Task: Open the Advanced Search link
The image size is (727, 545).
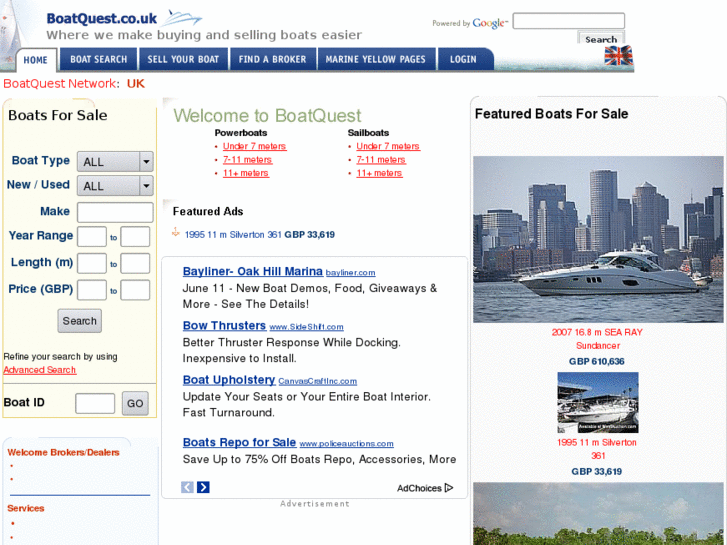Action: (x=40, y=370)
